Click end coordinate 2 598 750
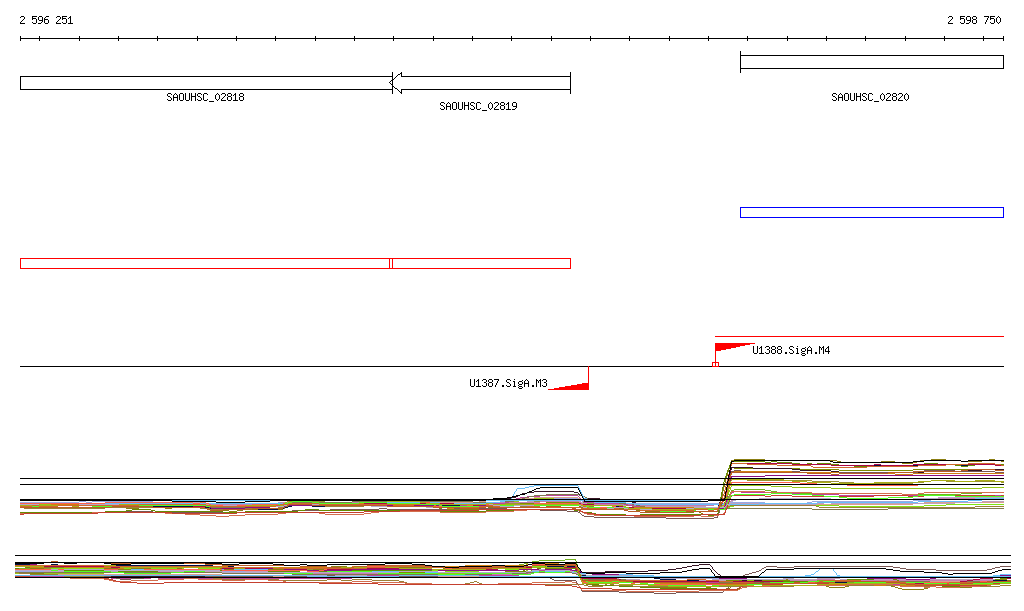Image resolution: width=1024 pixels, height=611 pixels. [x=974, y=20]
